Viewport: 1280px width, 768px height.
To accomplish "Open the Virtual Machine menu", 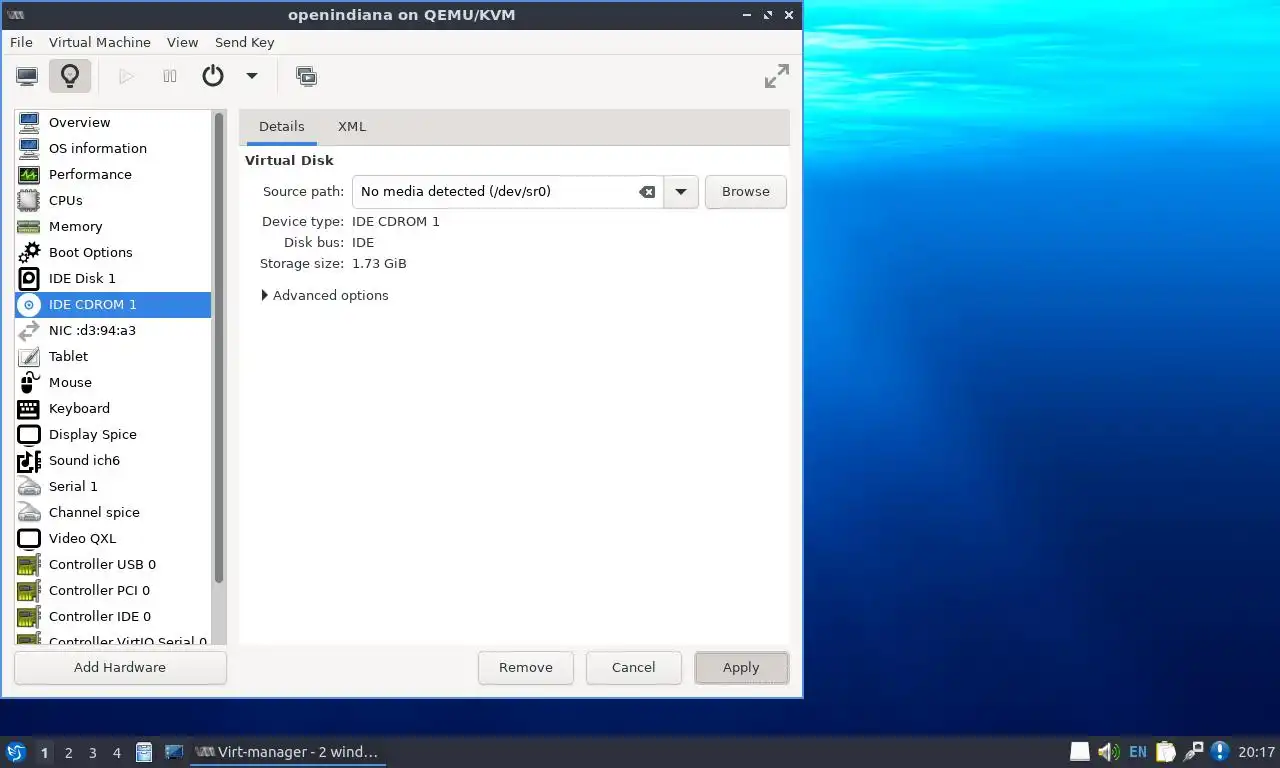I will [x=100, y=42].
